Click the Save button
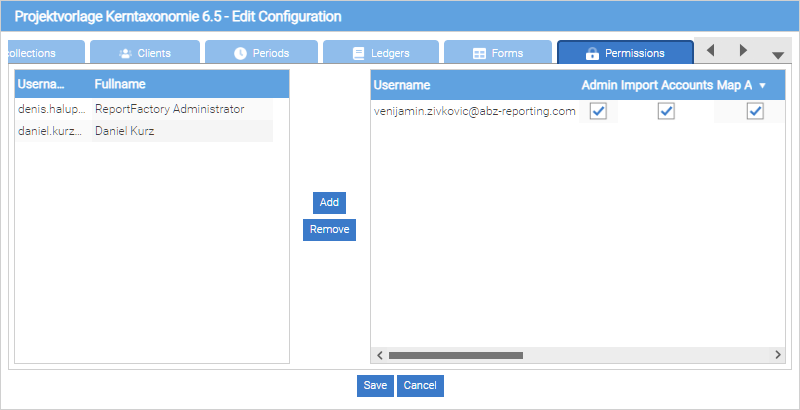The width and height of the screenshot is (800, 410). click(375, 386)
